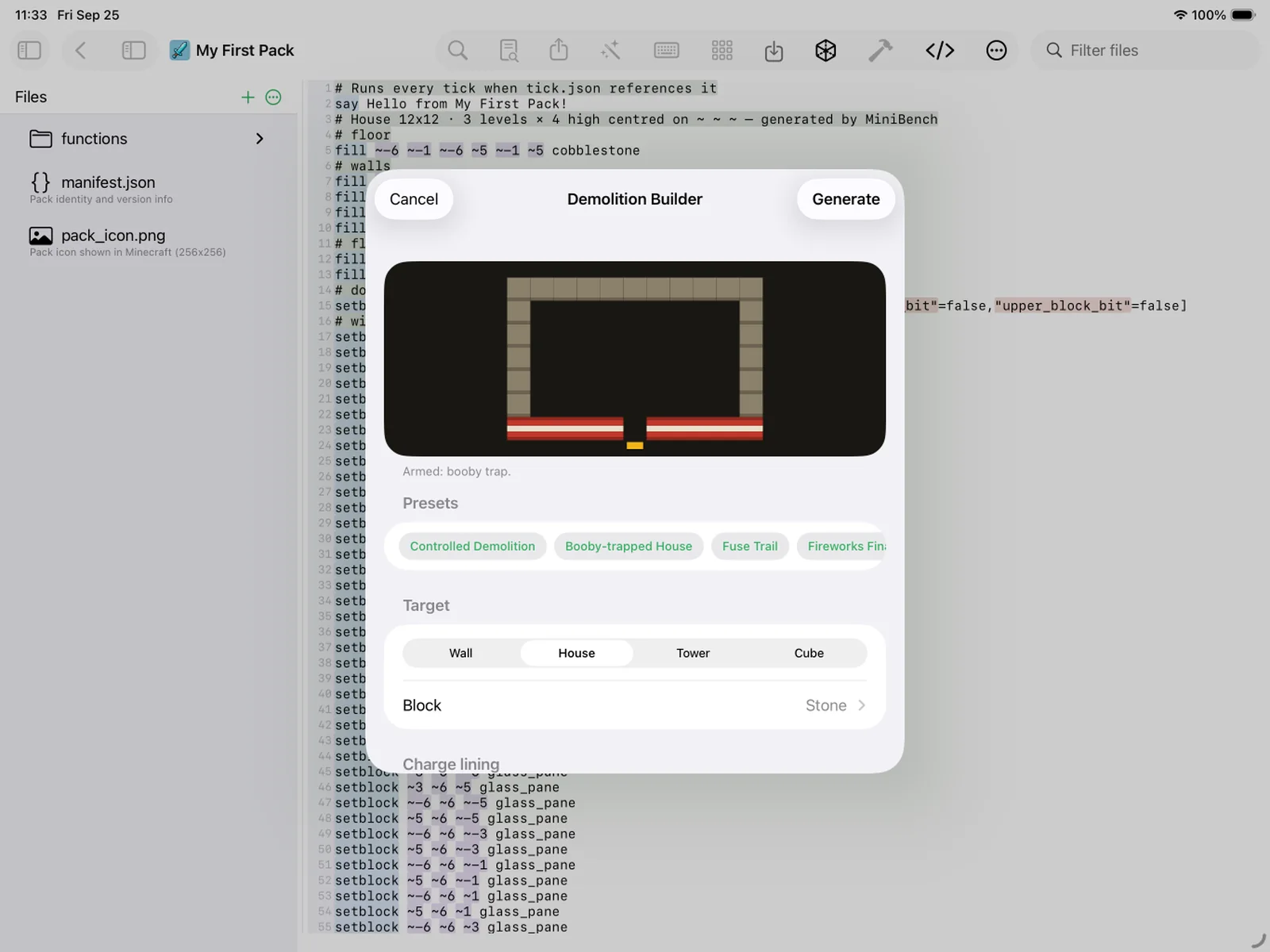The image size is (1270, 952).
Task: Click the download import icon
Action: pyautogui.click(x=774, y=51)
